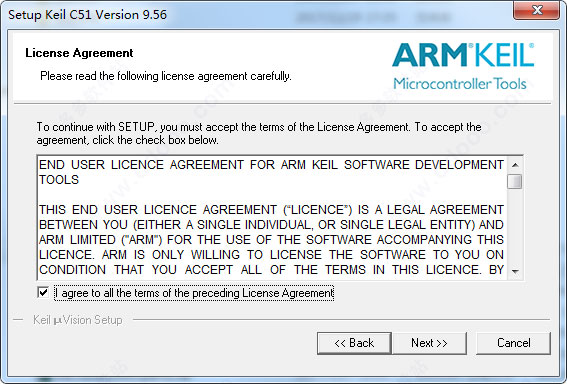This screenshot has height=384, width=567.
Task: Click the 'To continue with SETUP' instruction text
Action: (x=259, y=133)
